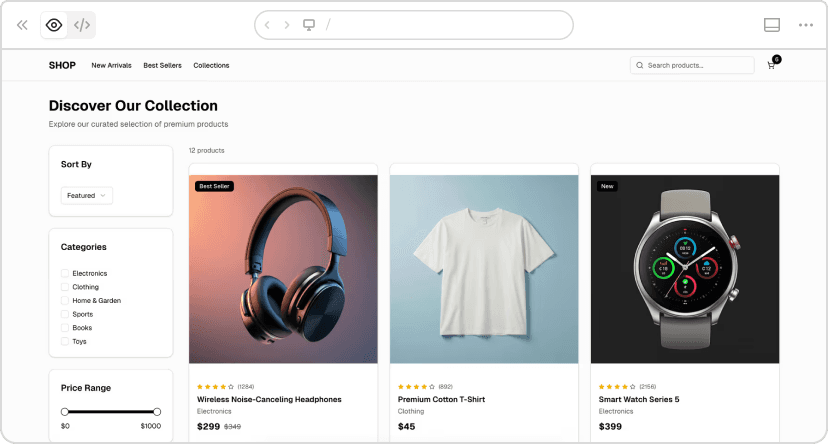Click the right price range slider handle
828x444 pixels.
[157, 411]
